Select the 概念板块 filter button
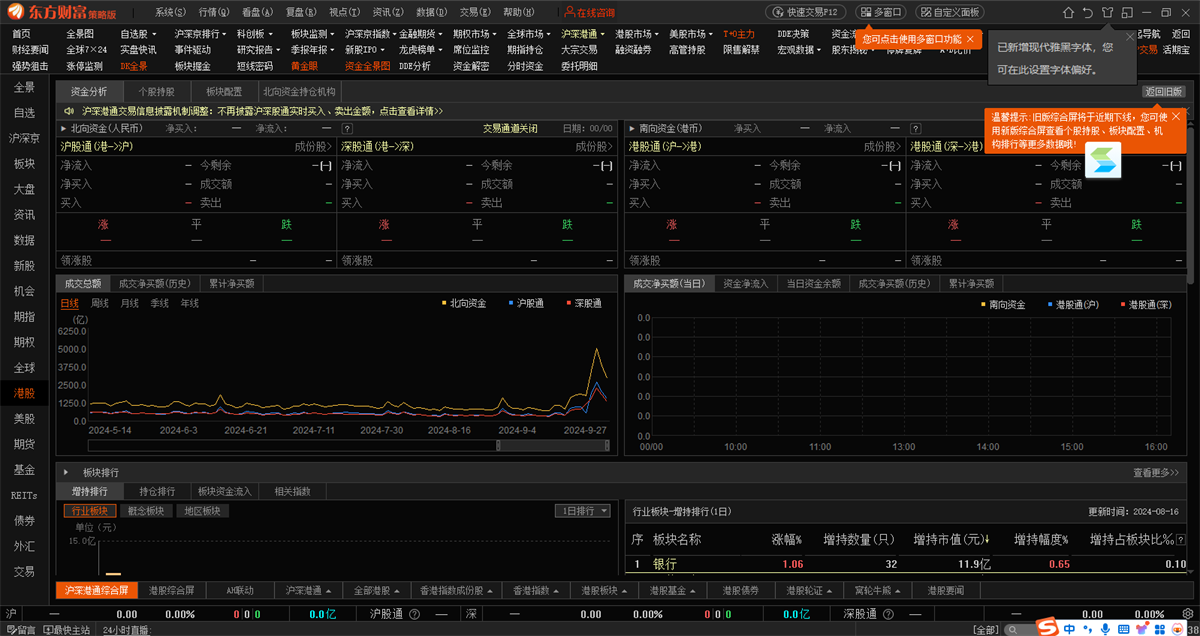The height and width of the screenshot is (636, 1200). [146, 511]
